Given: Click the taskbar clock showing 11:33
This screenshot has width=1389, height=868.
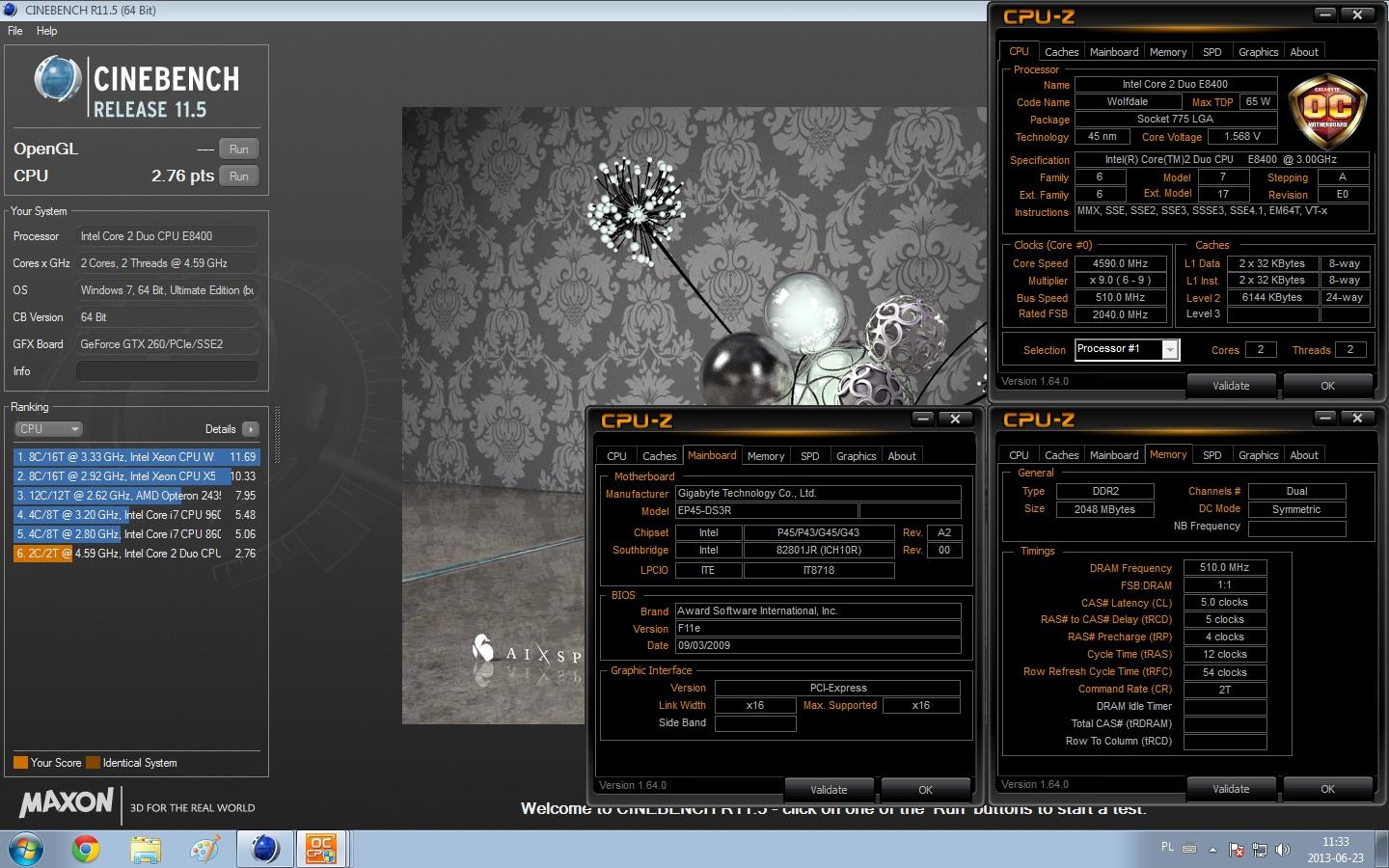Looking at the screenshot, I should (x=1335, y=850).
